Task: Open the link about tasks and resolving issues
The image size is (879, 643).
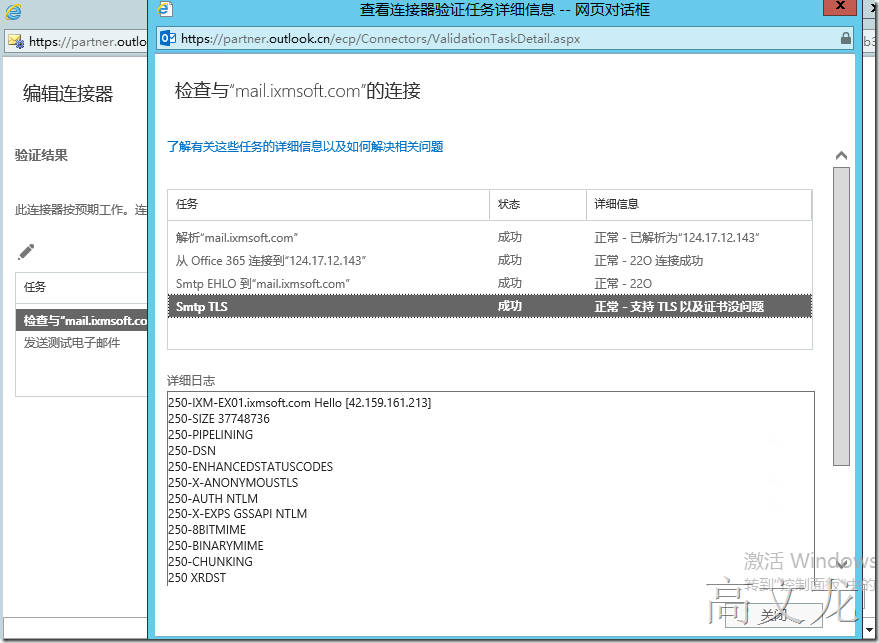Action: tap(305, 147)
